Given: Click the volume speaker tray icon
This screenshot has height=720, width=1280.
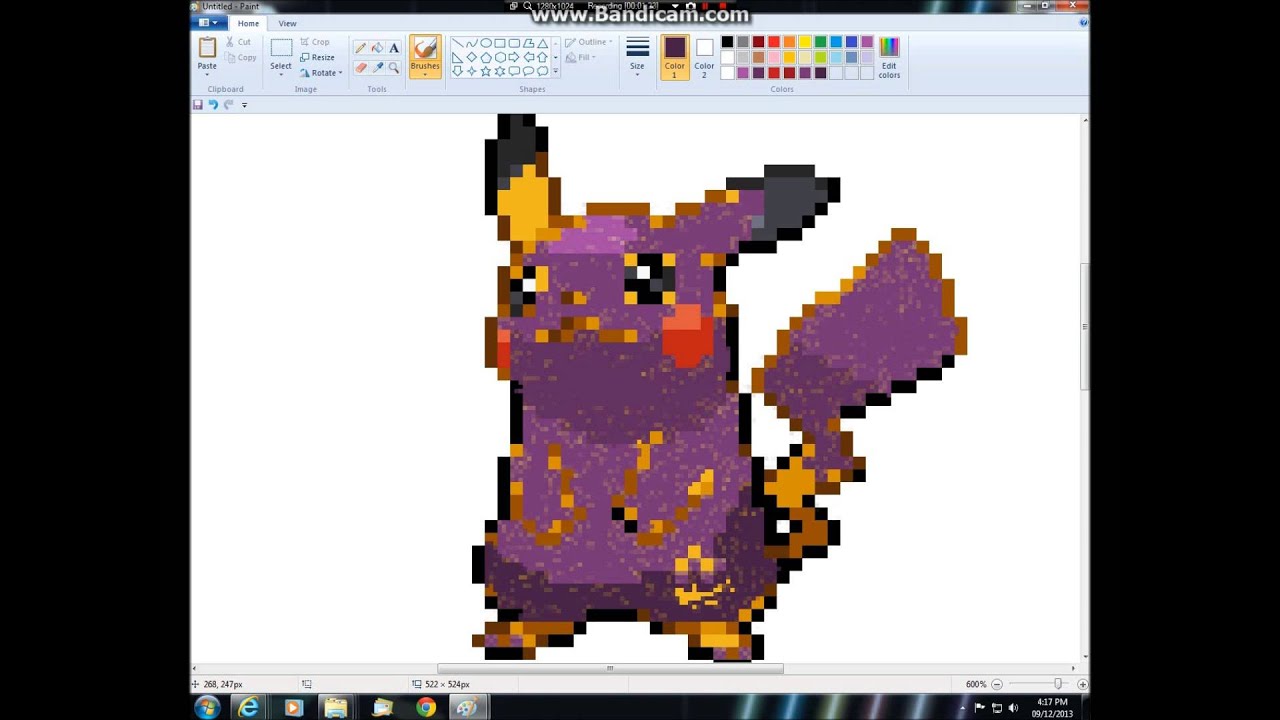Looking at the screenshot, I should pos(1012,708).
